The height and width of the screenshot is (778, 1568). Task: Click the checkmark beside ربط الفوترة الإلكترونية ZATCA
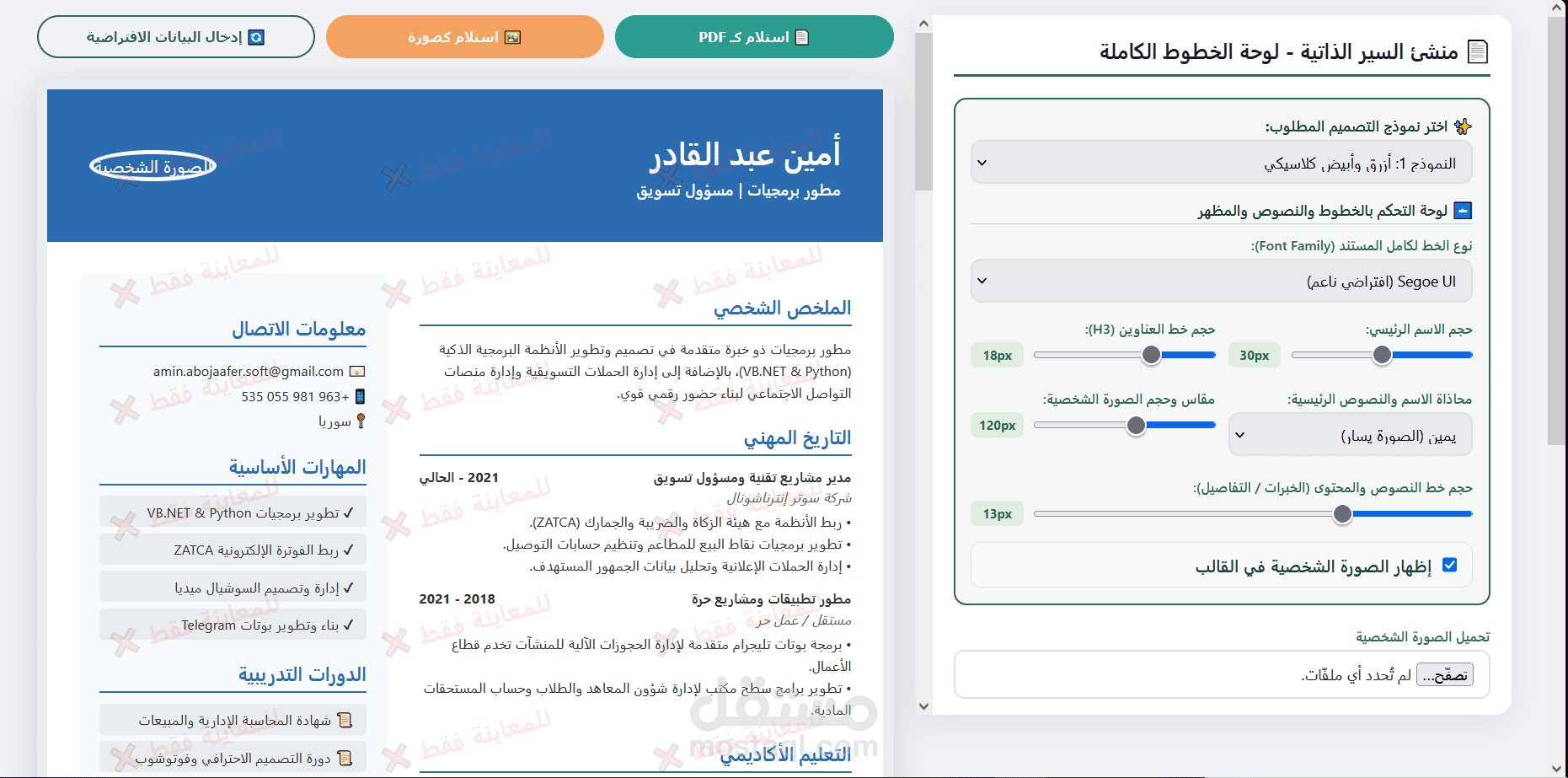pyautogui.click(x=348, y=550)
